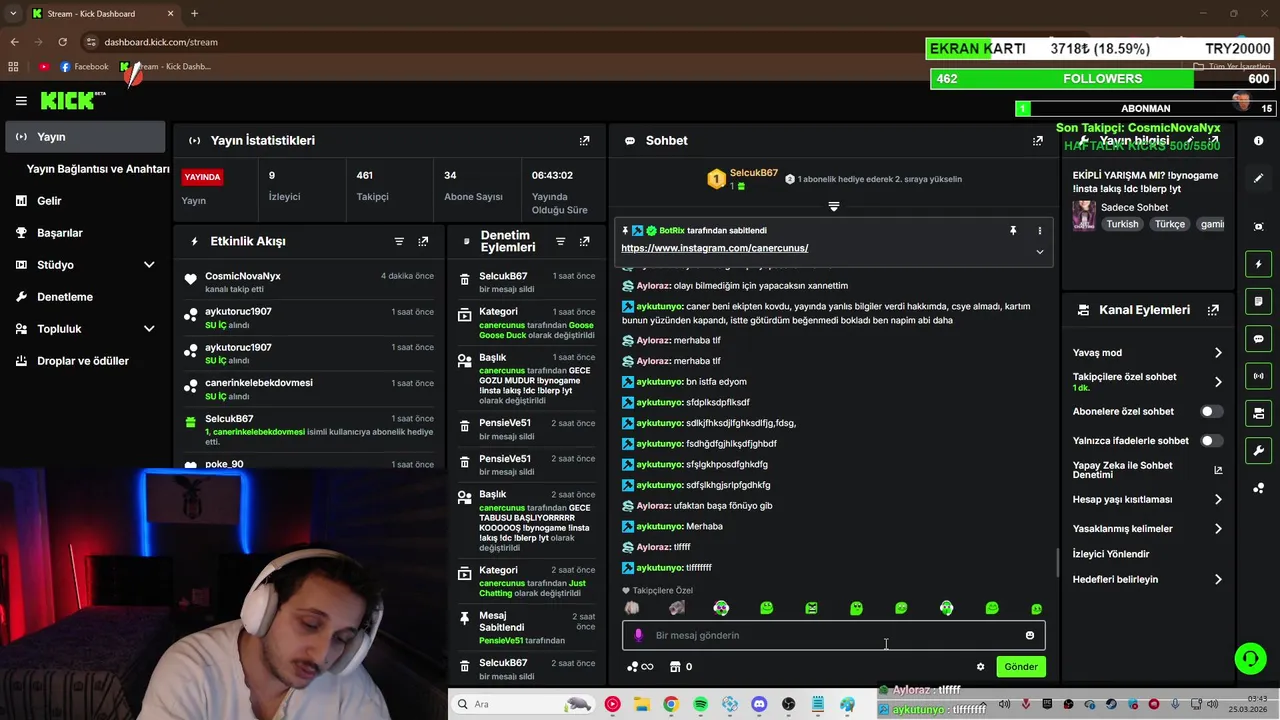Open OBS Studio from the Windows taskbar
This screenshot has height=720, width=1280.
789,704
